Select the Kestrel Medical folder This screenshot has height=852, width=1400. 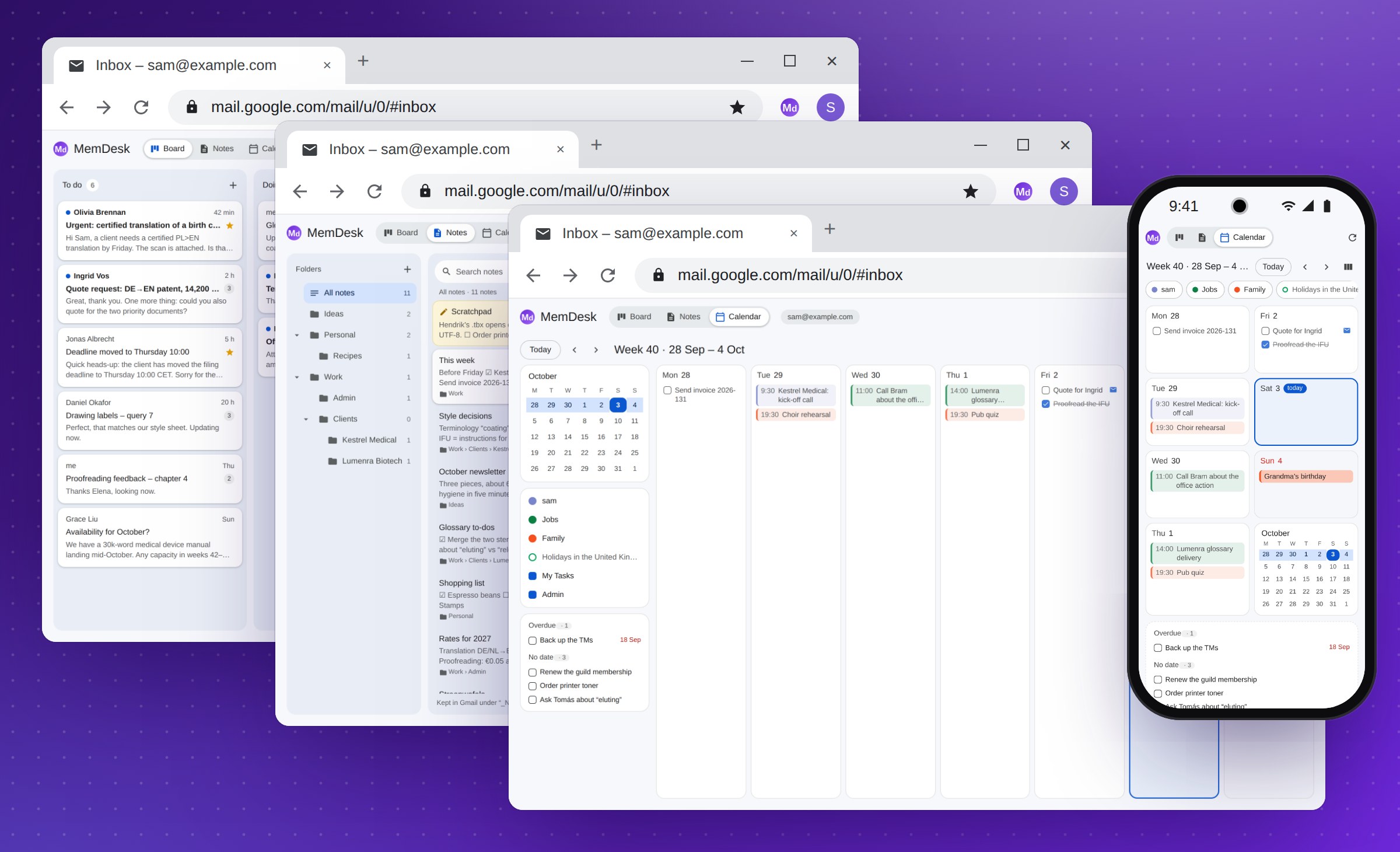(369, 440)
